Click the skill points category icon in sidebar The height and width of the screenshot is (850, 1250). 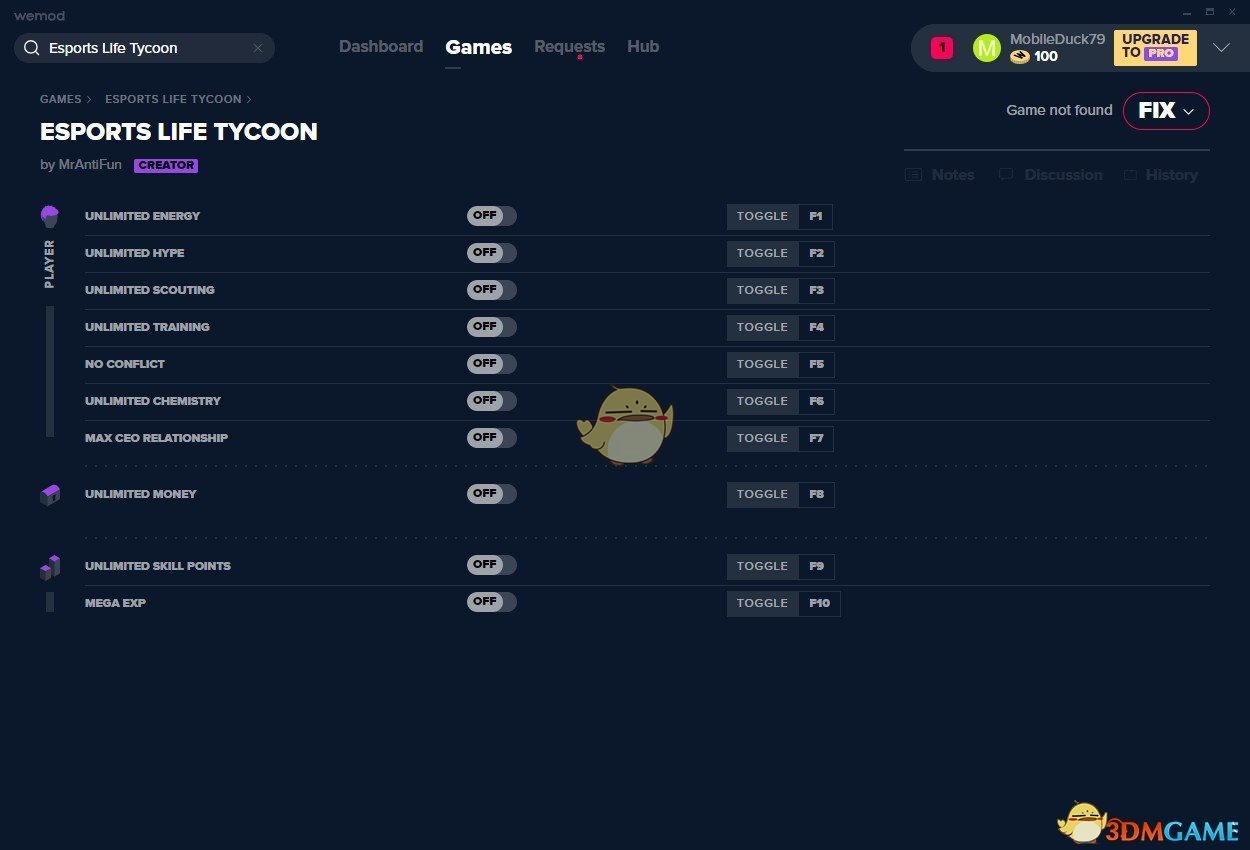click(50, 566)
